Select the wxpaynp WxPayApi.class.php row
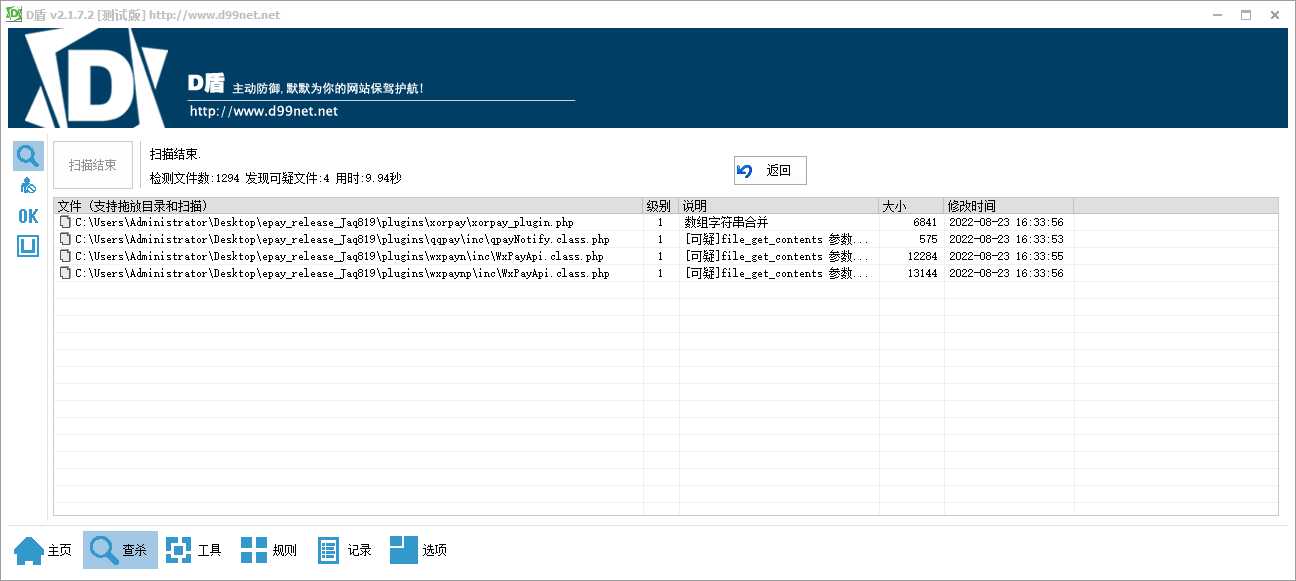The width and height of the screenshot is (1296, 581). click(666, 273)
